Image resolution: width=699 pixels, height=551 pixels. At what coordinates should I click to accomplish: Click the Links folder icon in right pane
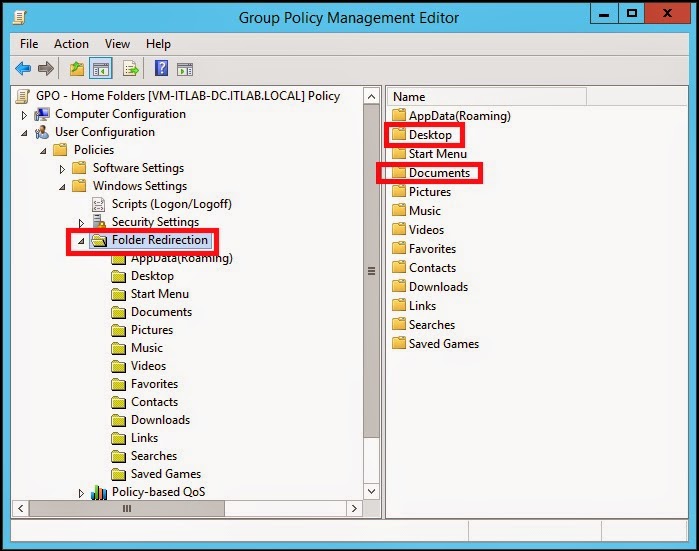click(x=399, y=305)
